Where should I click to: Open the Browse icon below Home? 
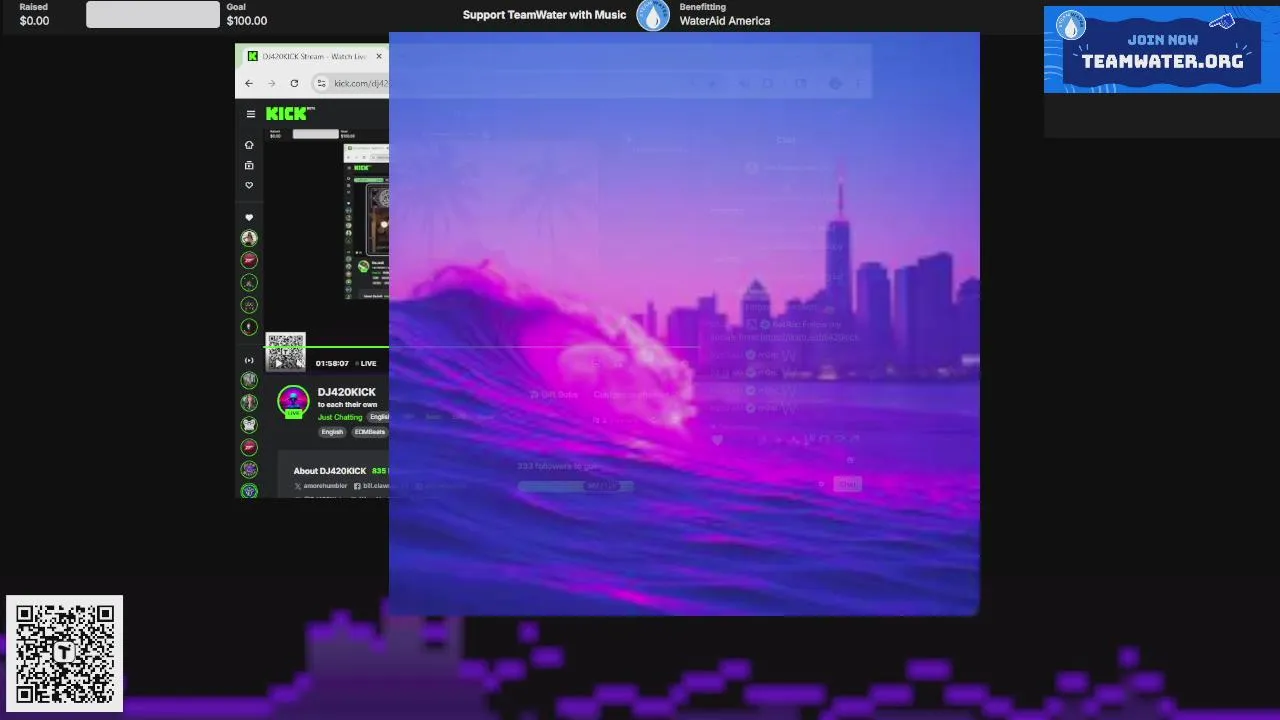(x=249, y=165)
